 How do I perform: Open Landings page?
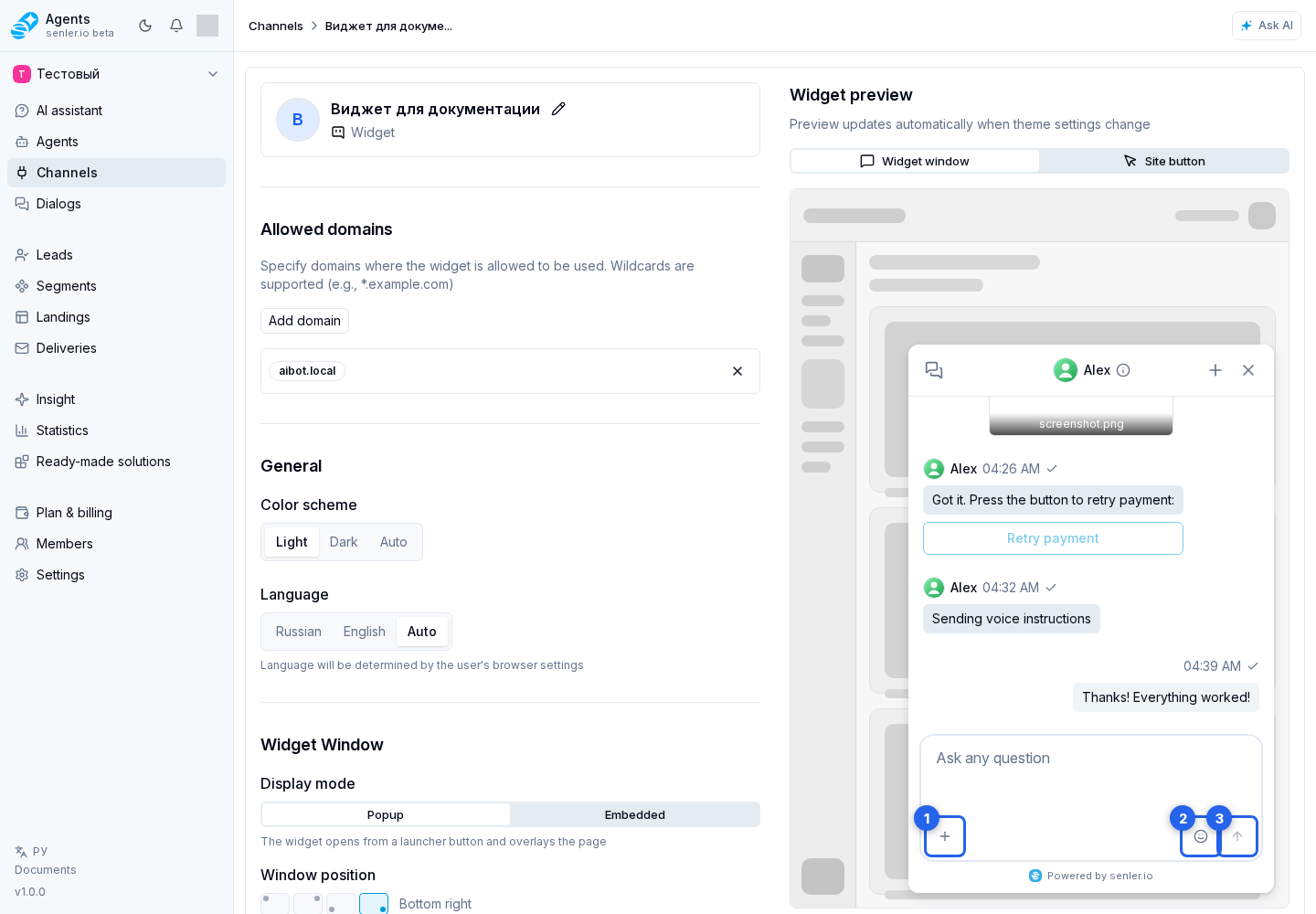click(x=116, y=317)
